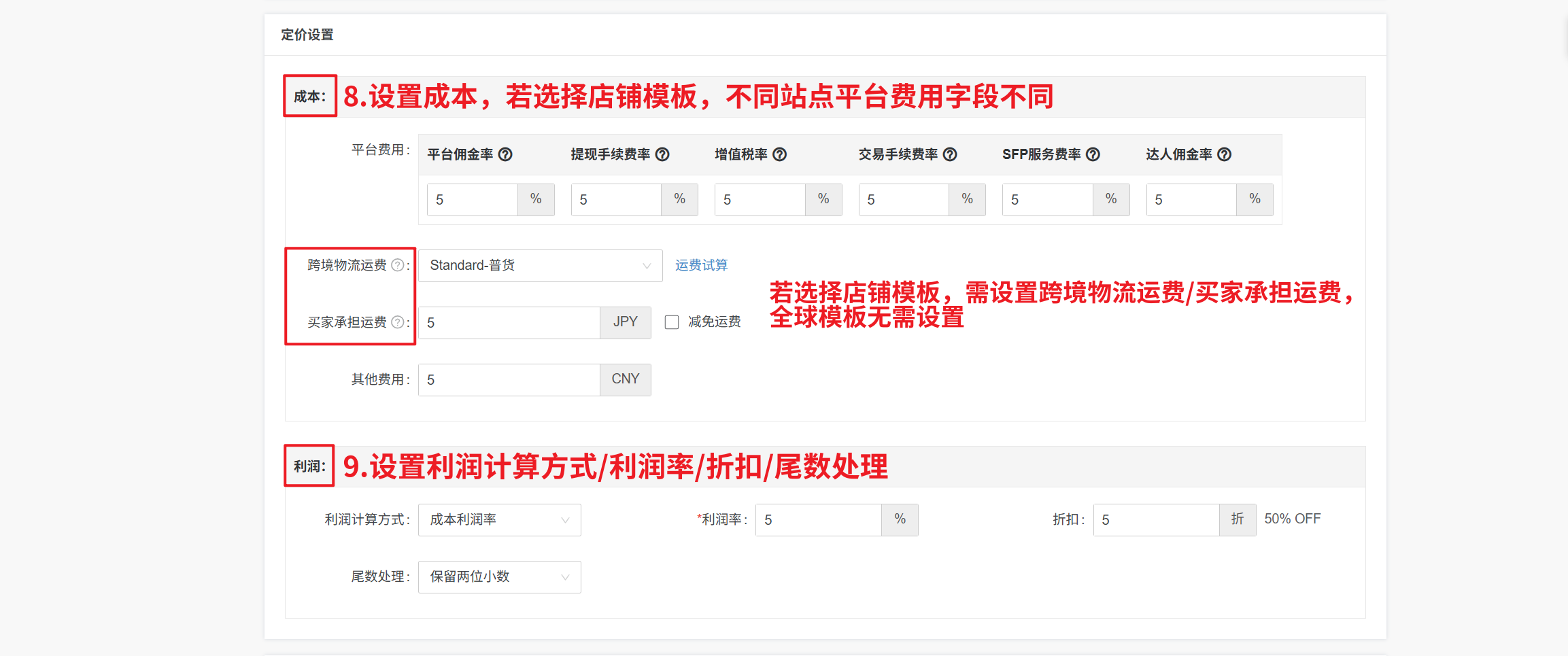Click the 其他费用 CNY input field
The image size is (1568, 656).
click(x=509, y=380)
